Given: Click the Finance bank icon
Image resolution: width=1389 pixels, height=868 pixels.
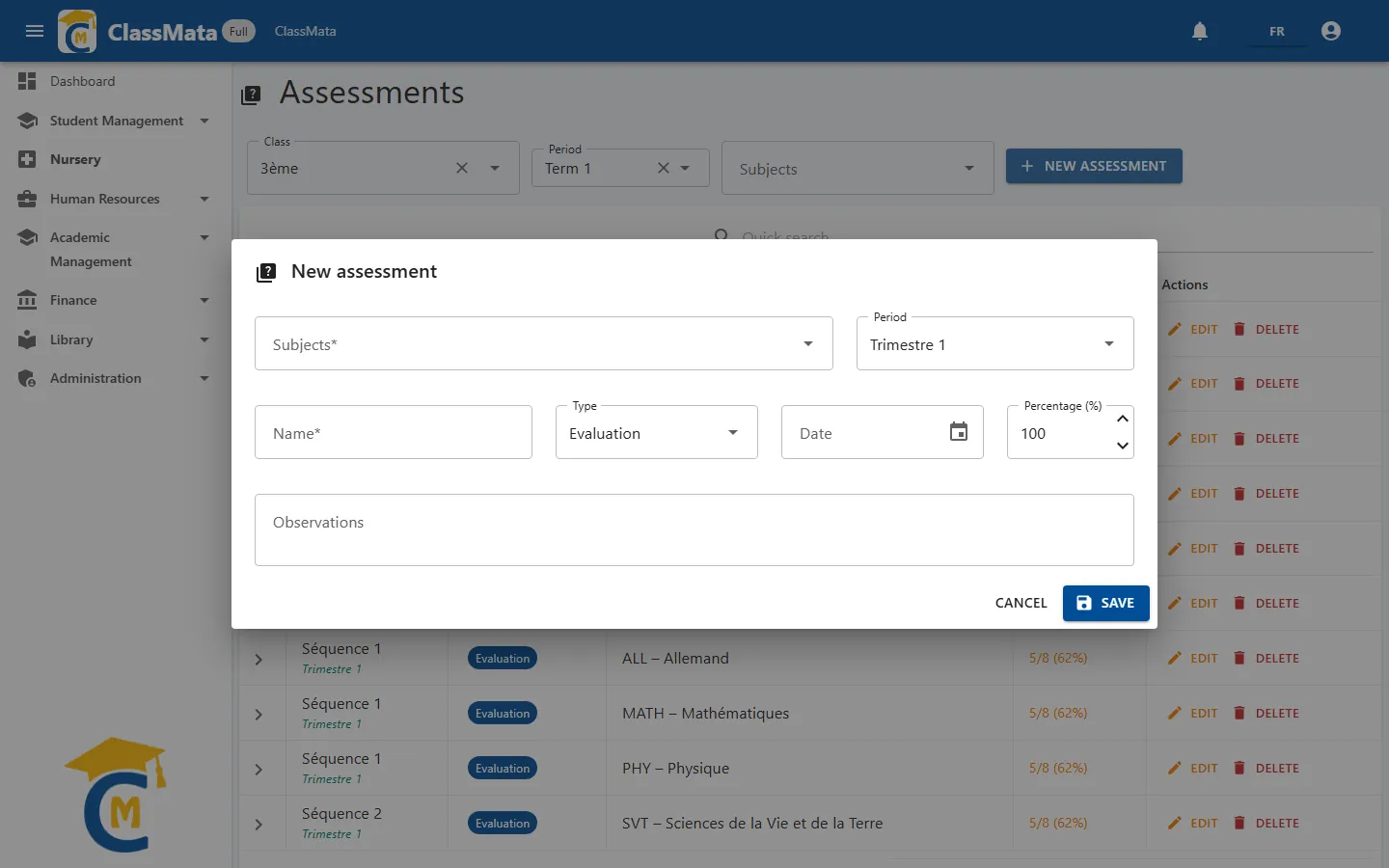Looking at the screenshot, I should pyautogui.click(x=27, y=300).
